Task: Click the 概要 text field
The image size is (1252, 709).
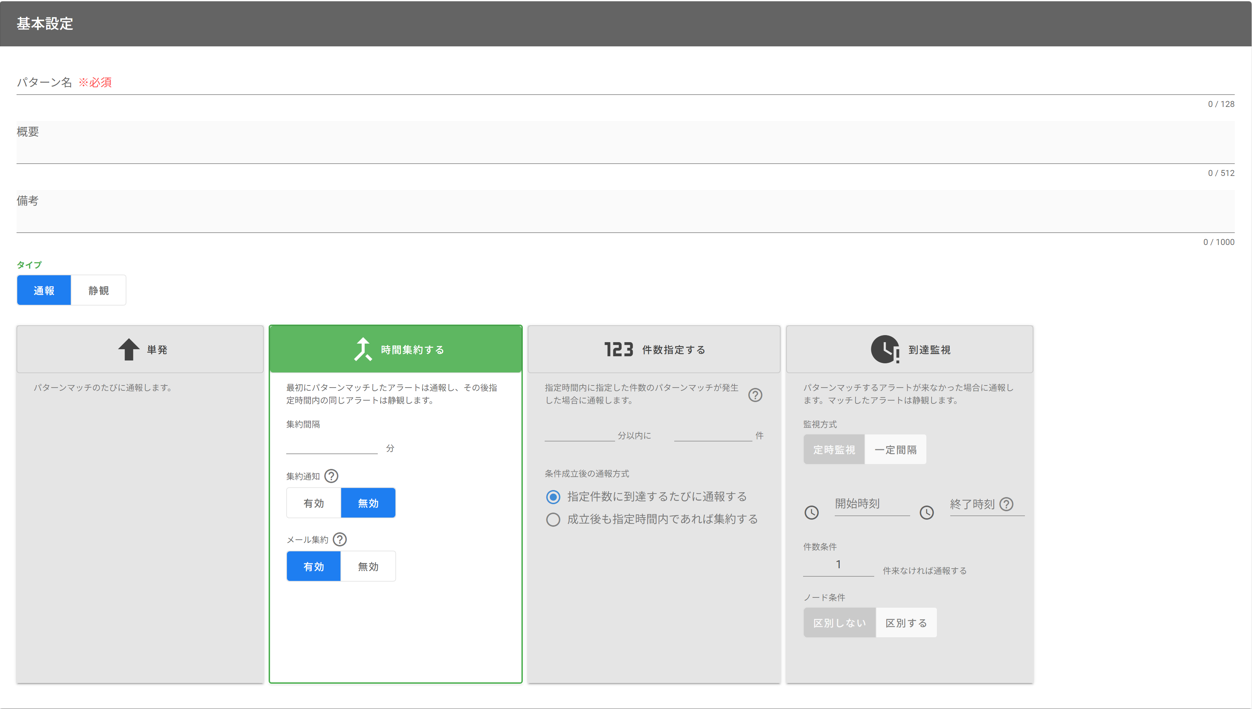Action: click(625, 143)
